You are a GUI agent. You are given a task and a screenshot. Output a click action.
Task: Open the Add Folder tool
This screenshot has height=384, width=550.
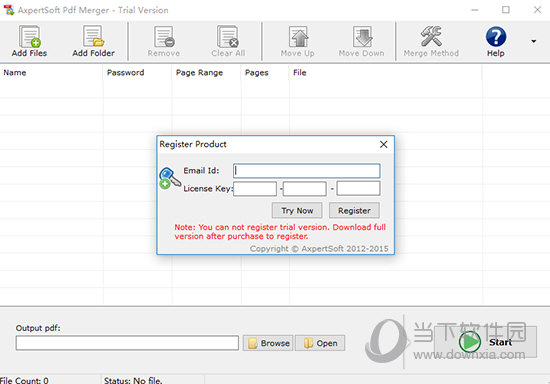pyautogui.click(x=93, y=41)
